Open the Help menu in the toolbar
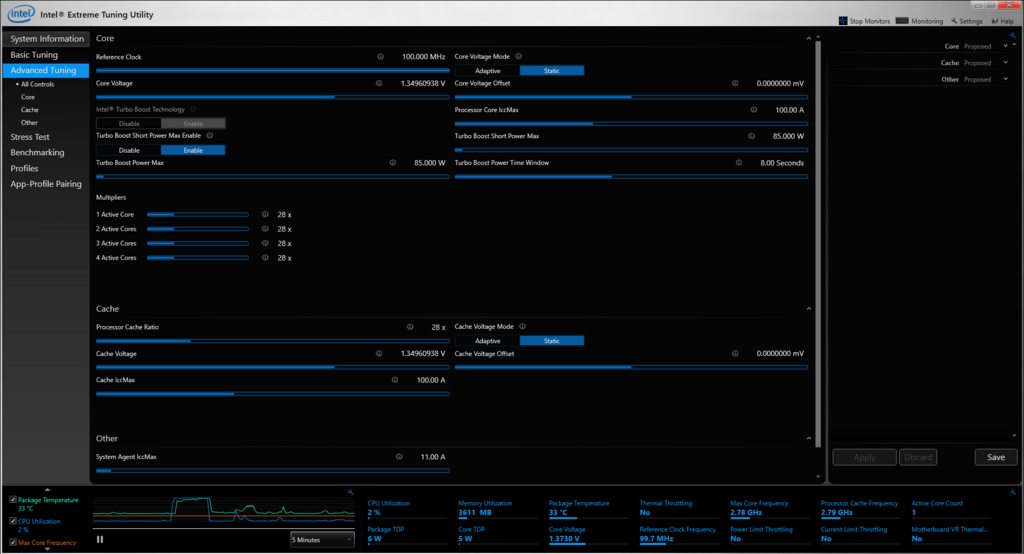Viewport: 1024px width, 554px height. point(1002,21)
